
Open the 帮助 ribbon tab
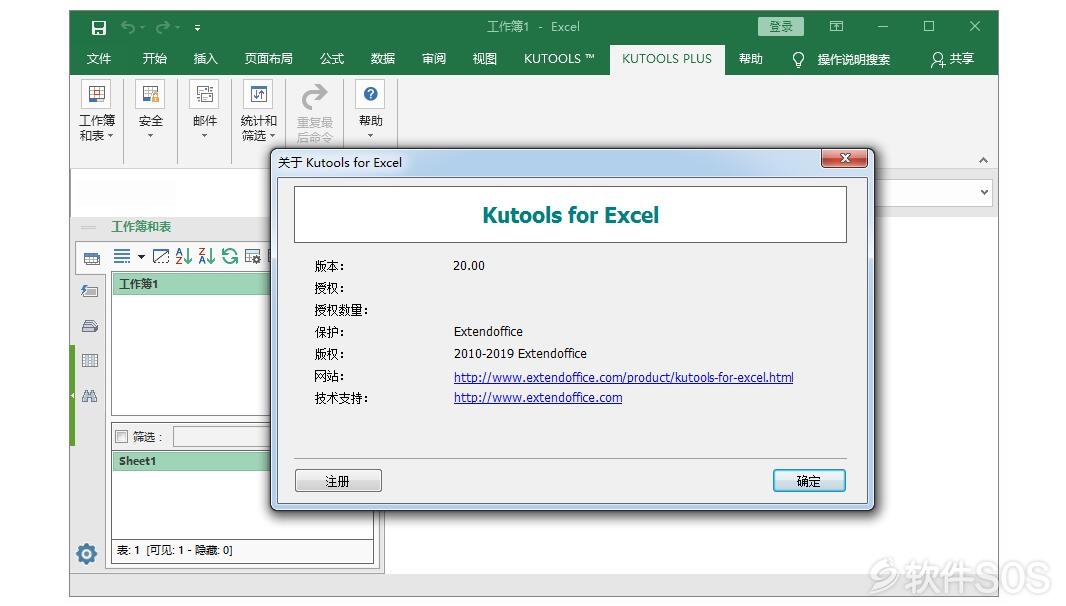tap(751, 59)
